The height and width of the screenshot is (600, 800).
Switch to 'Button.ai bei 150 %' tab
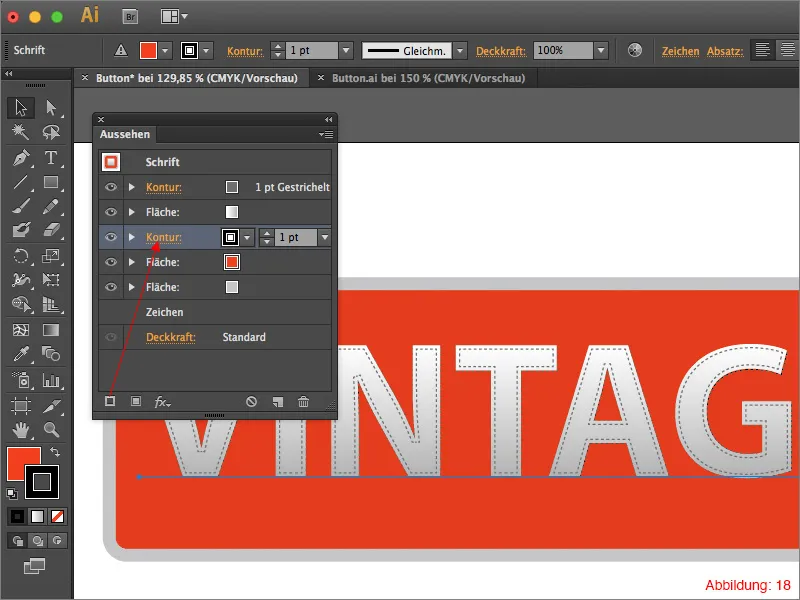click(428, 78)
